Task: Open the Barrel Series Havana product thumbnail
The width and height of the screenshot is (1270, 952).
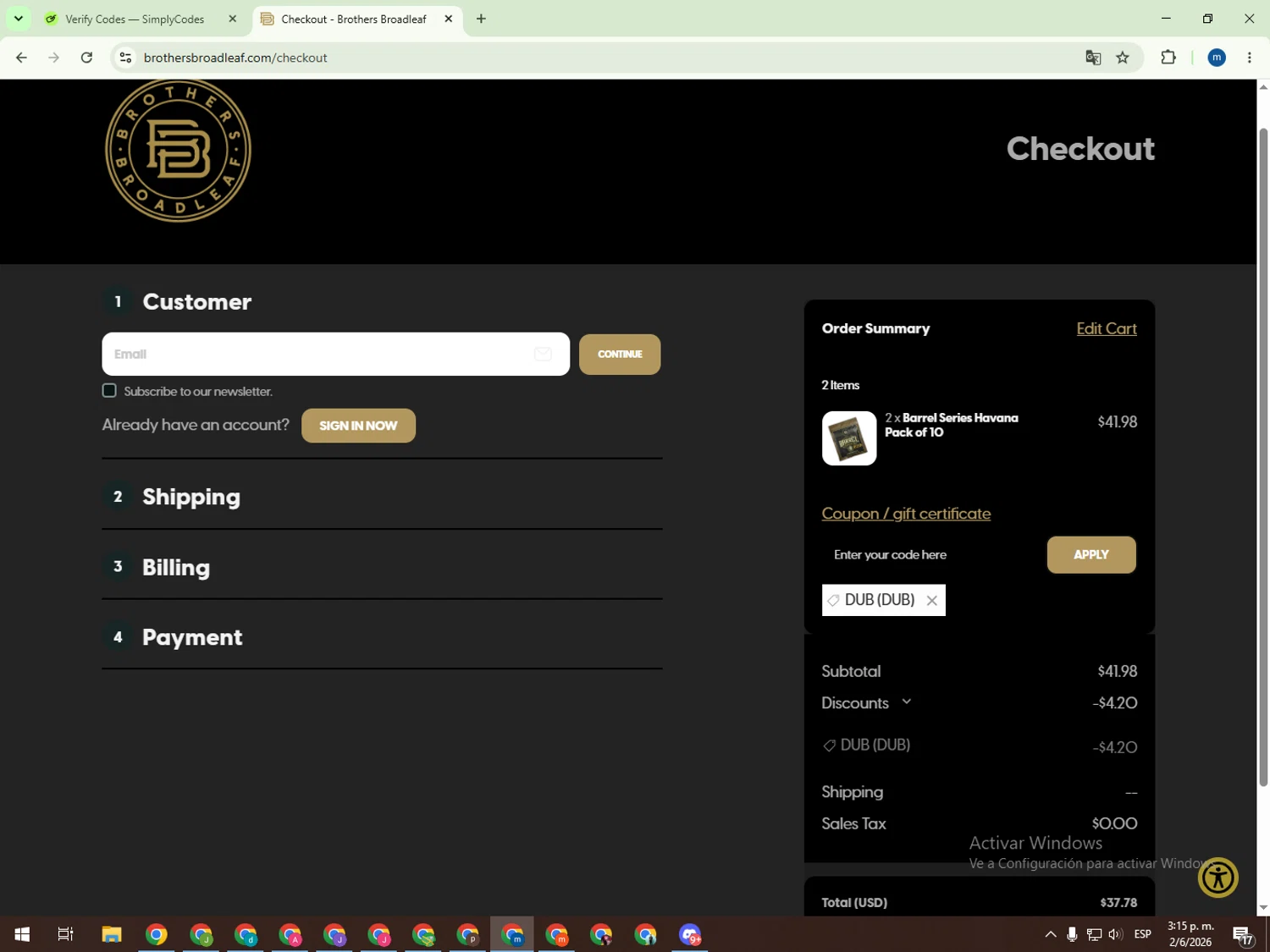Action: [849, 438]
